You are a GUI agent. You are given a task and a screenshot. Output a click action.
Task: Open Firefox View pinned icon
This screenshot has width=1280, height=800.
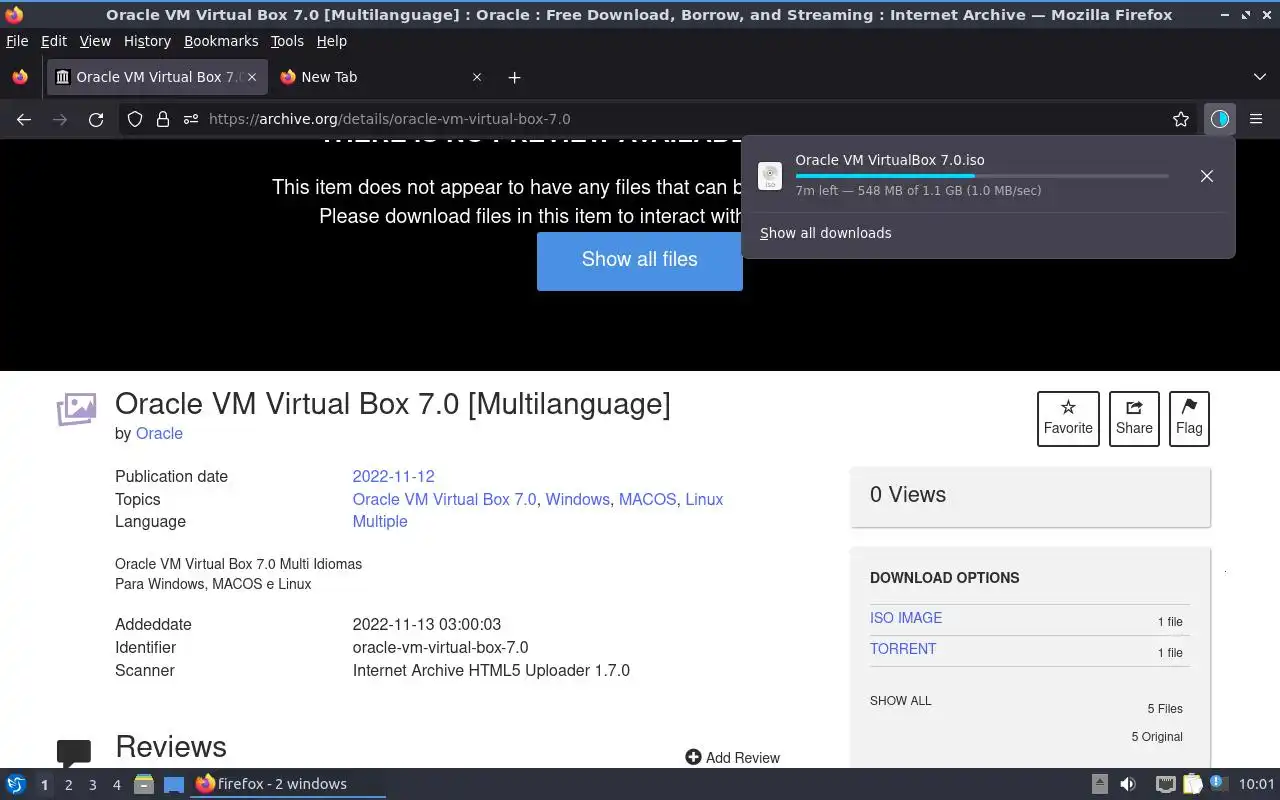20,77
